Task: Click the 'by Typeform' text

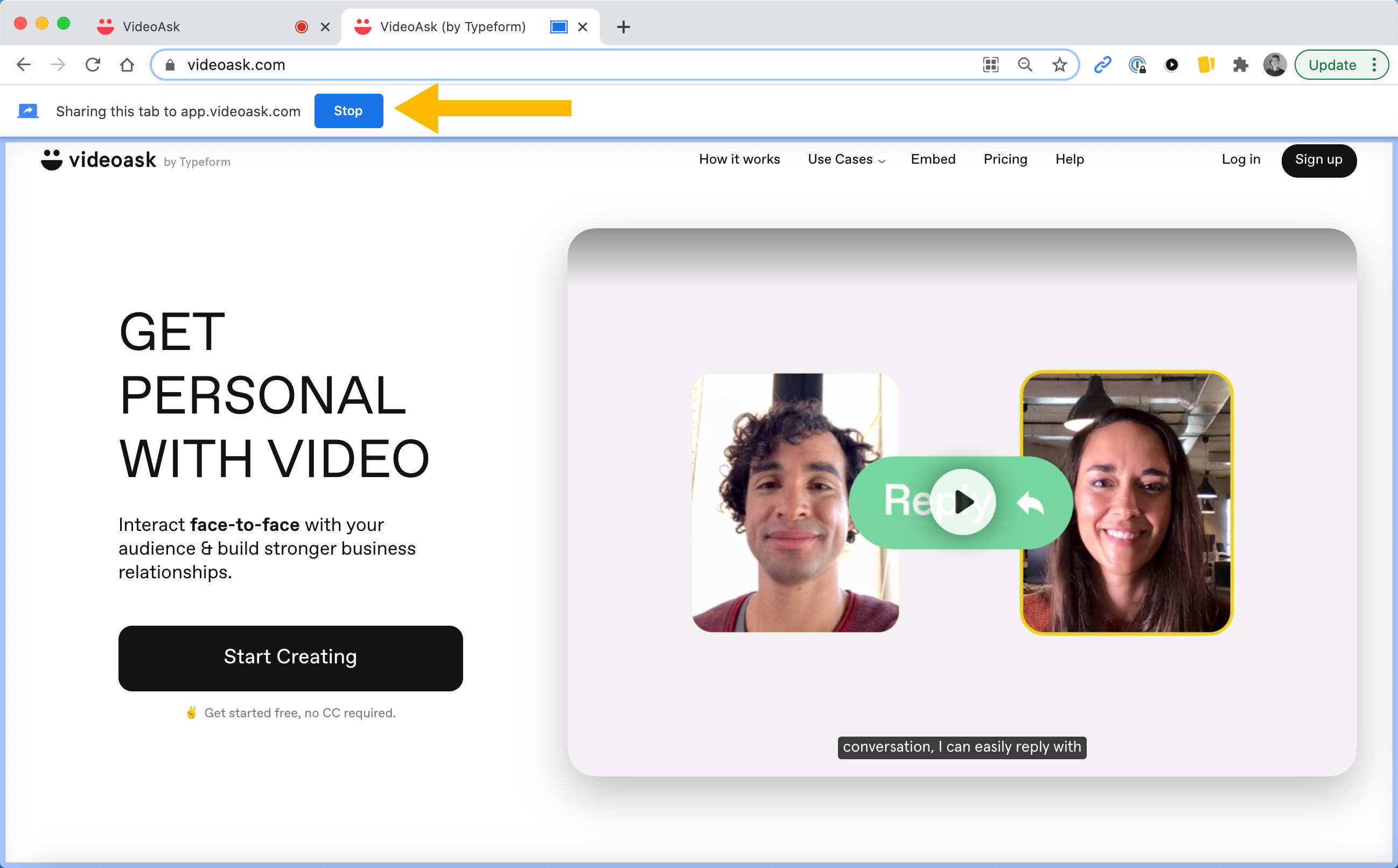Action: coord(197,162)
